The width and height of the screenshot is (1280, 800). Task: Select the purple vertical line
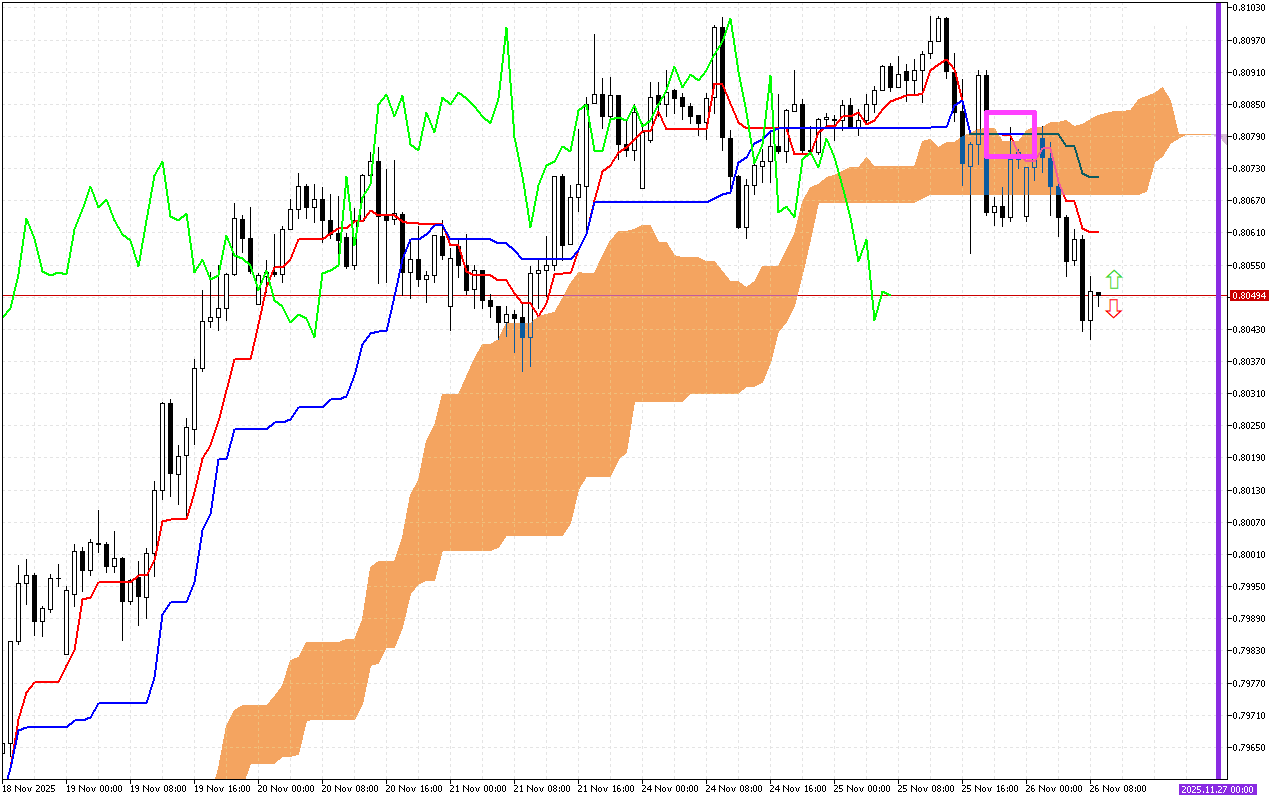pyautogui.click(x=1218, y=400)
